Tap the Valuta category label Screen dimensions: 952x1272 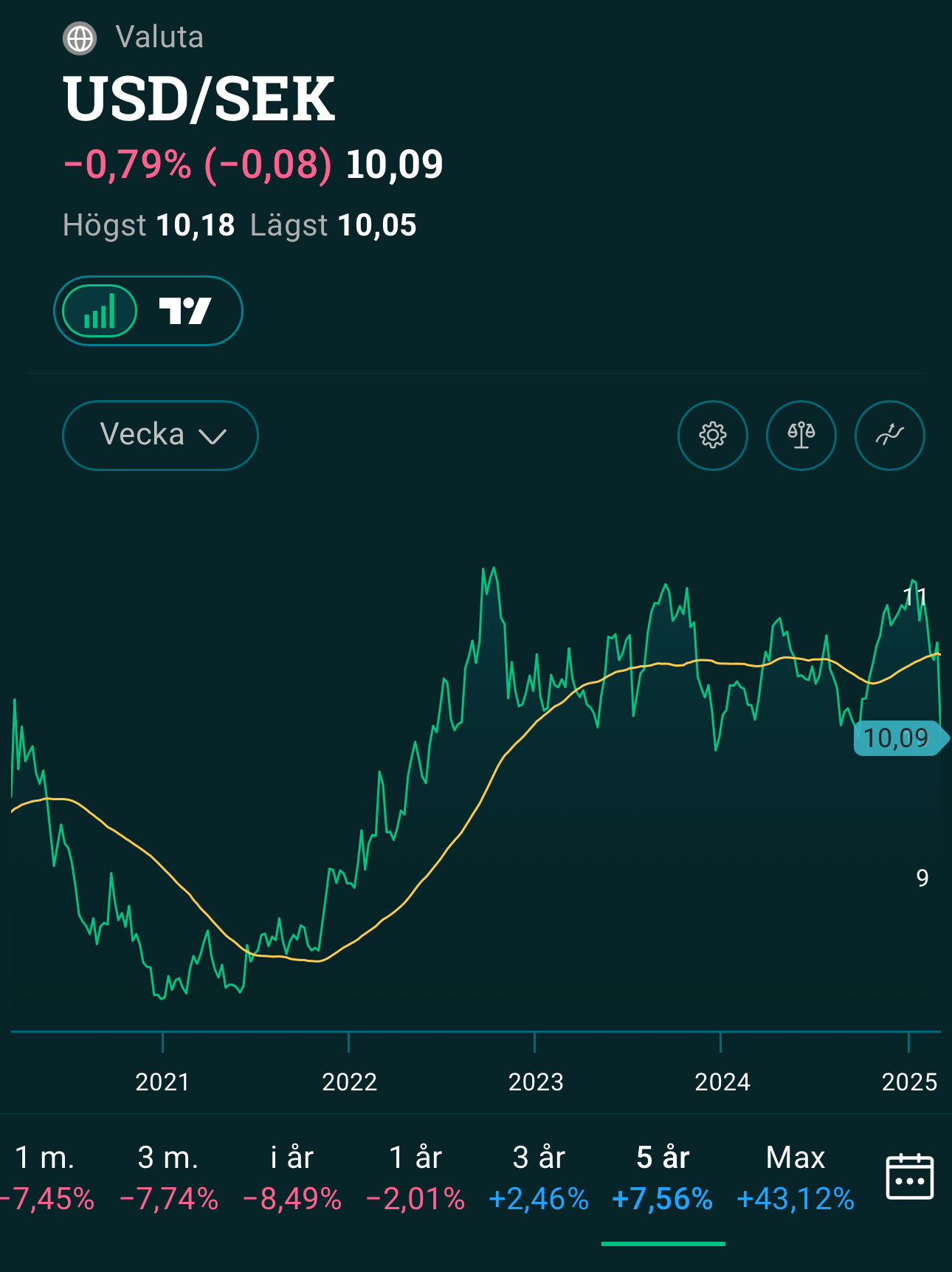pyautogui.click(x=159, y=37)
